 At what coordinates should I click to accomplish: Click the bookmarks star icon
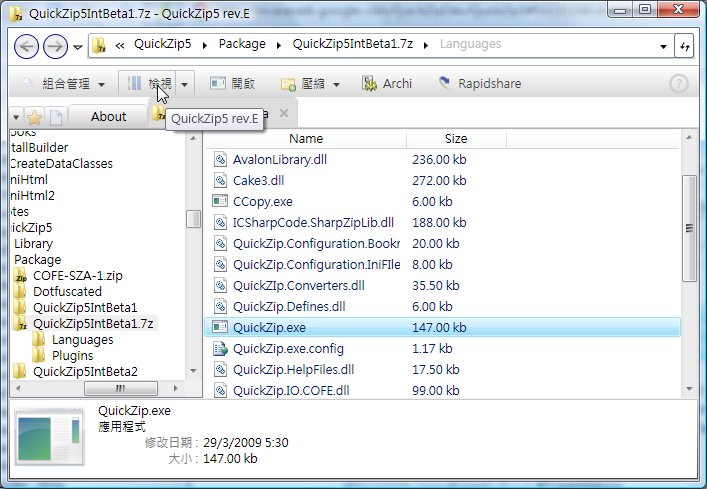34,117
